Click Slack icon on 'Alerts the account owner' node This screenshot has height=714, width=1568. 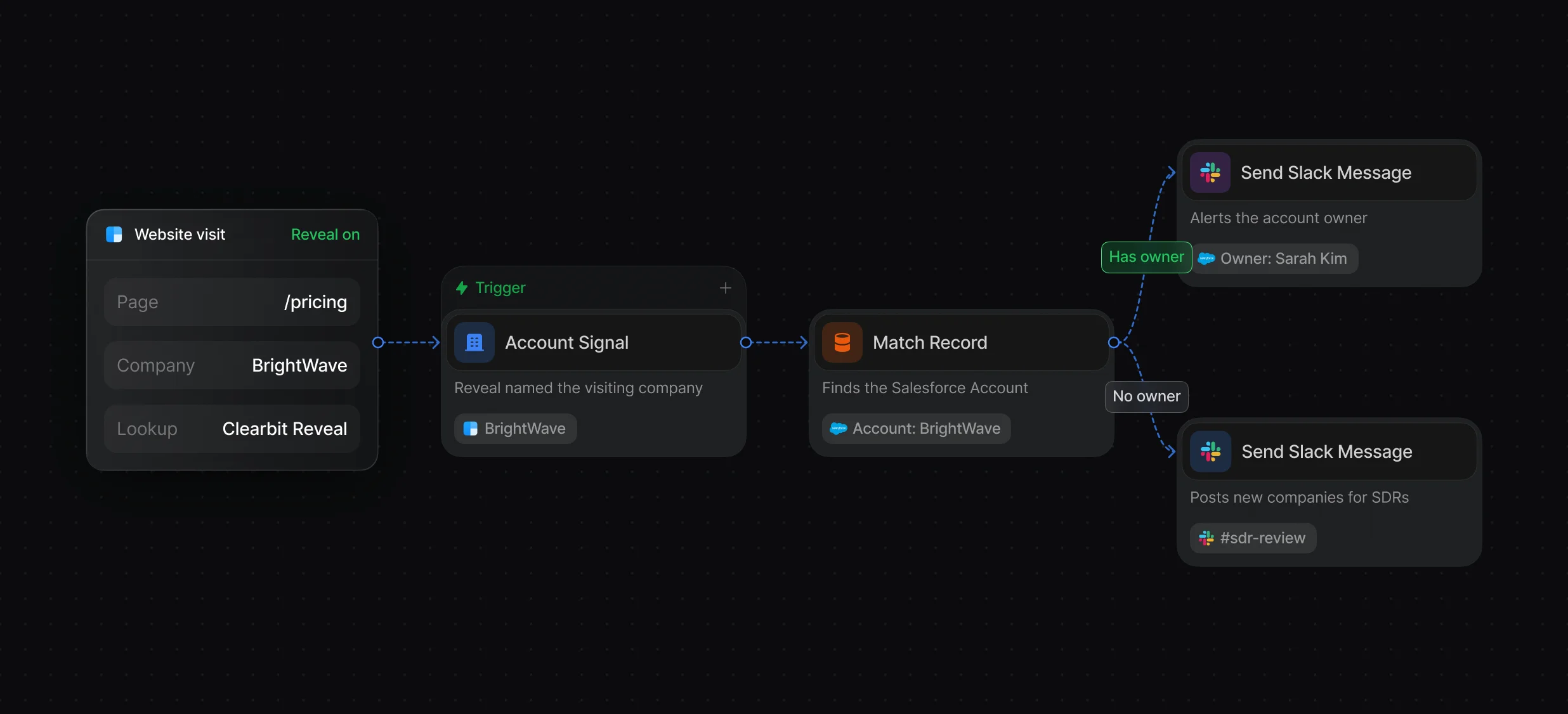[x=1210, y=172]
